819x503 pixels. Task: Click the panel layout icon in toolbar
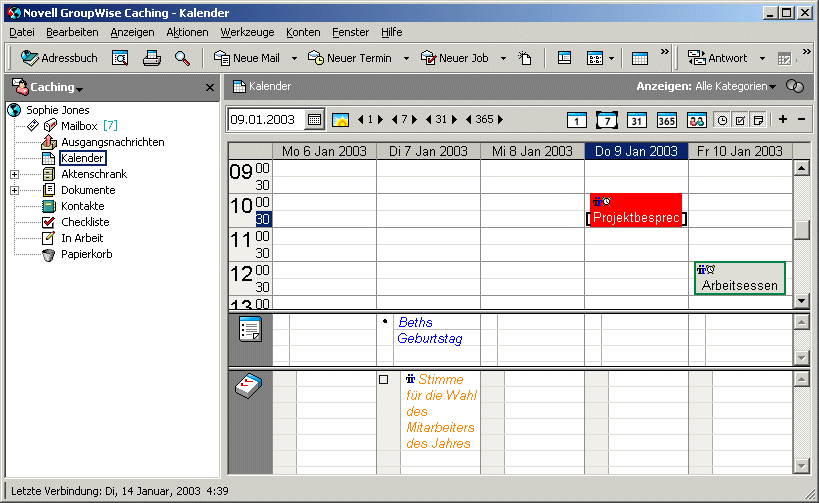coord(564,58)
